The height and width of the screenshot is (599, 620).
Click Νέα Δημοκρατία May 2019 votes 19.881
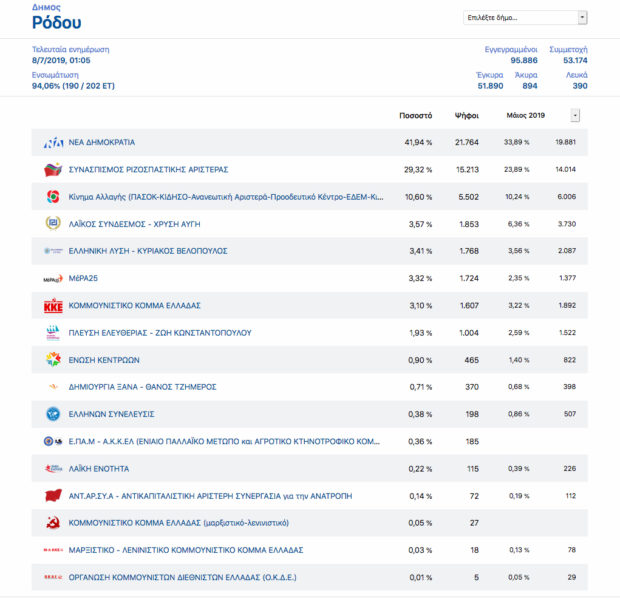(565, 142)
